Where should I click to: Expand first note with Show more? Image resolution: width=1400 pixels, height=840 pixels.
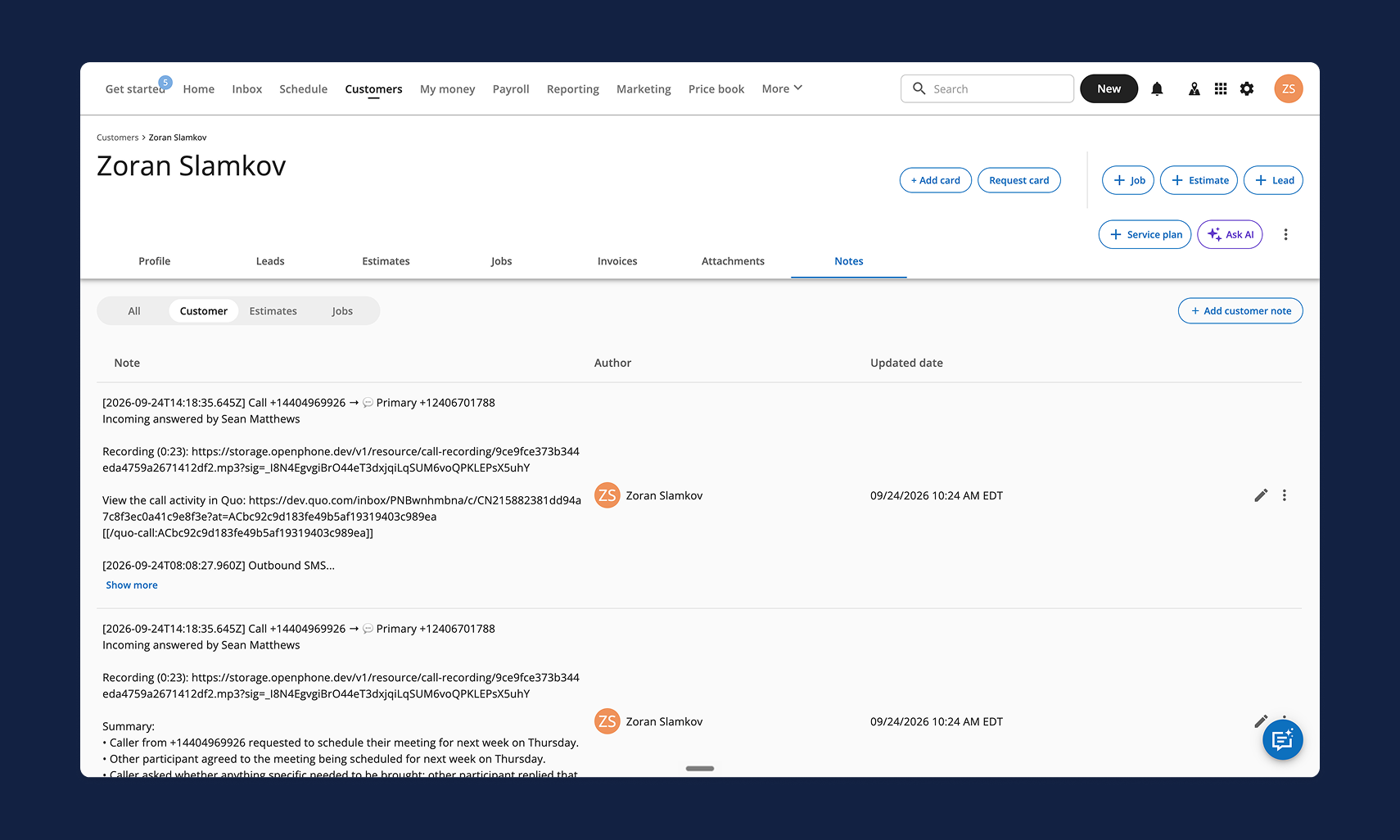point(132,585)
